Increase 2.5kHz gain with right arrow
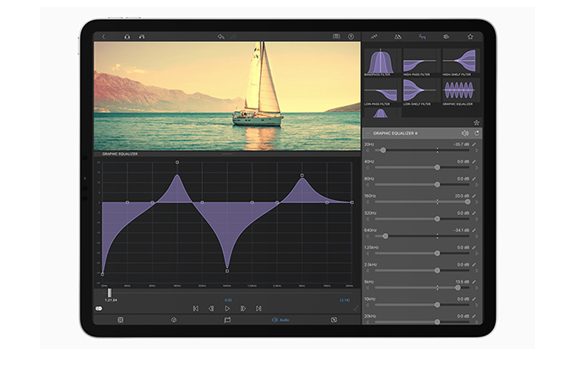Screen dimensions: 580x373 [477, 270]
